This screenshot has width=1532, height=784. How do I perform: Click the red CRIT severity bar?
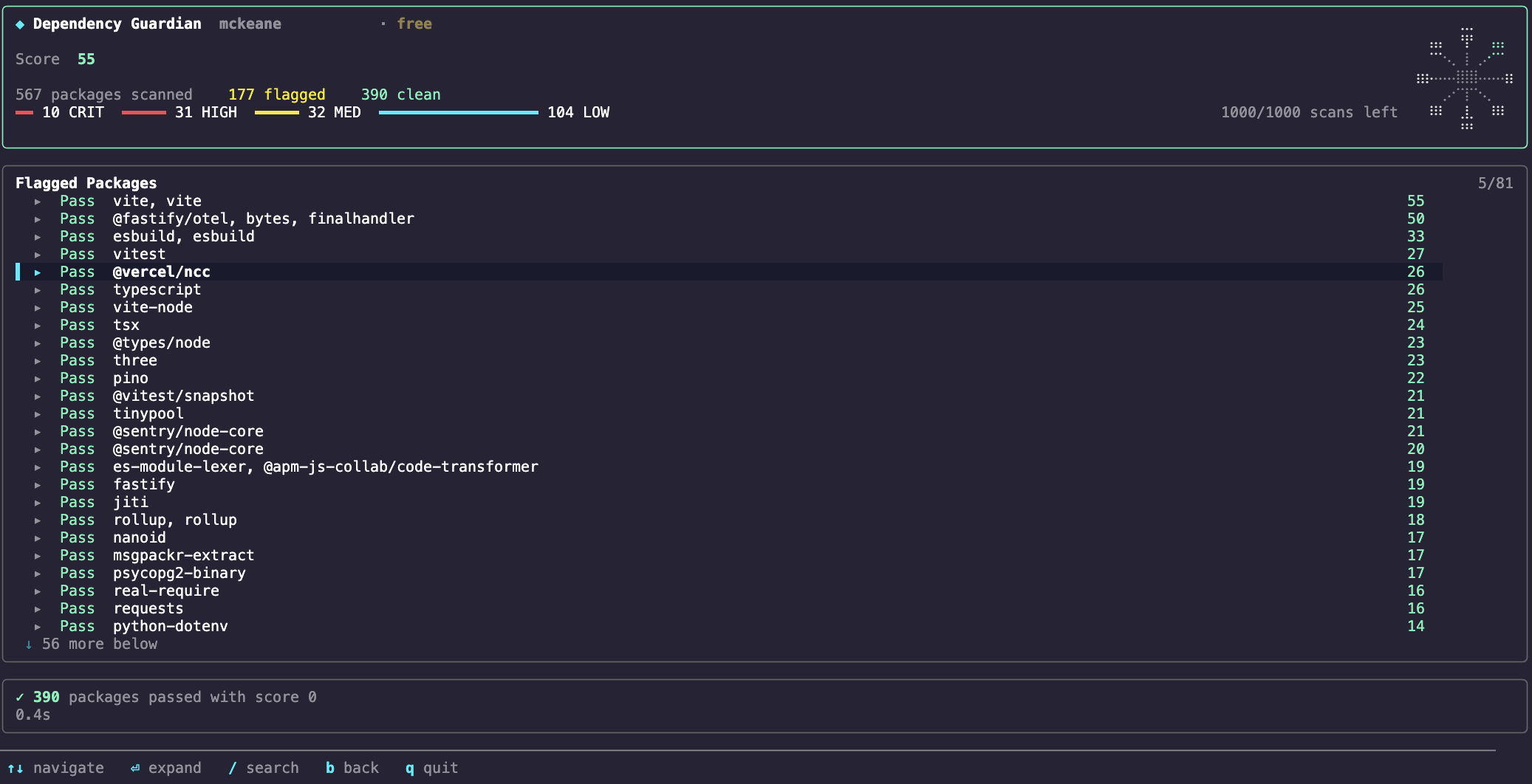coord(24,112)
